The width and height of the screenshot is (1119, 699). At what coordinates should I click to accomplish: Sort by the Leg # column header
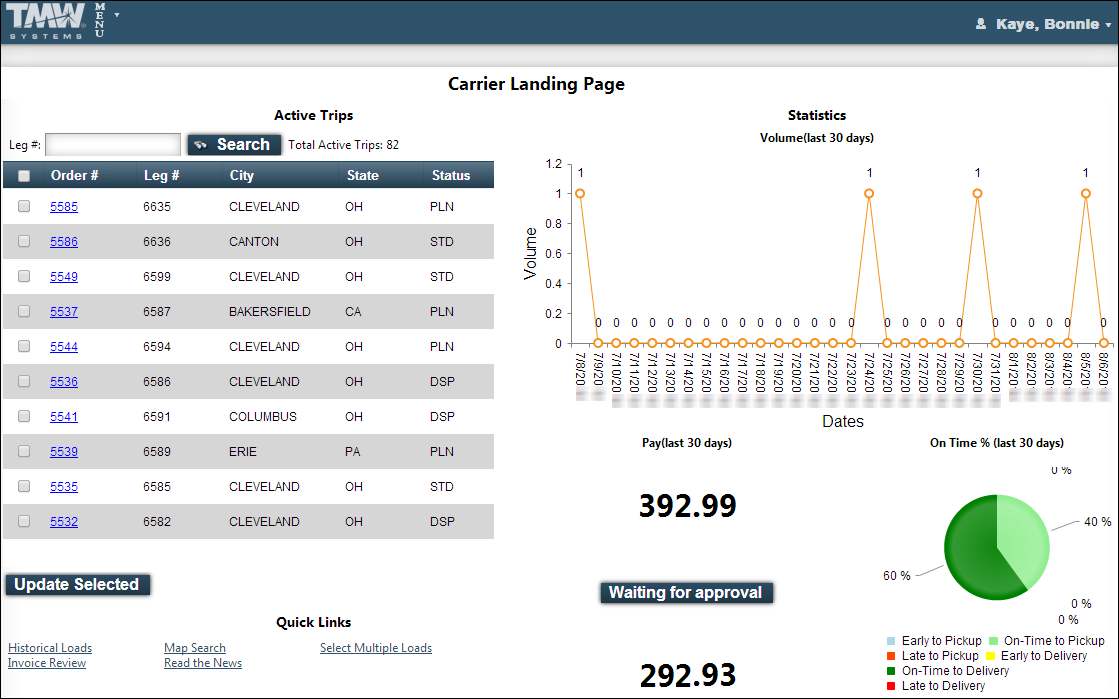pyautogui.click(x=161, y=175)
